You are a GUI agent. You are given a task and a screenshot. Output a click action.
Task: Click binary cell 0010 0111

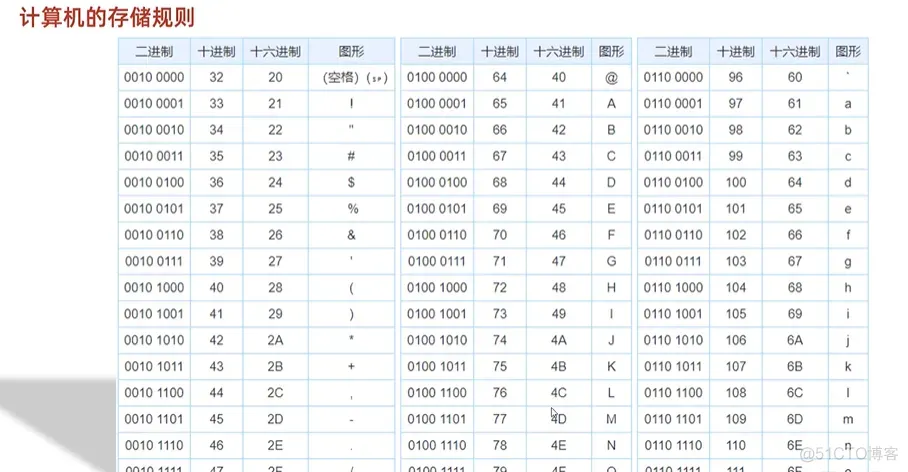pyautogui.click(x=154, y=262)
